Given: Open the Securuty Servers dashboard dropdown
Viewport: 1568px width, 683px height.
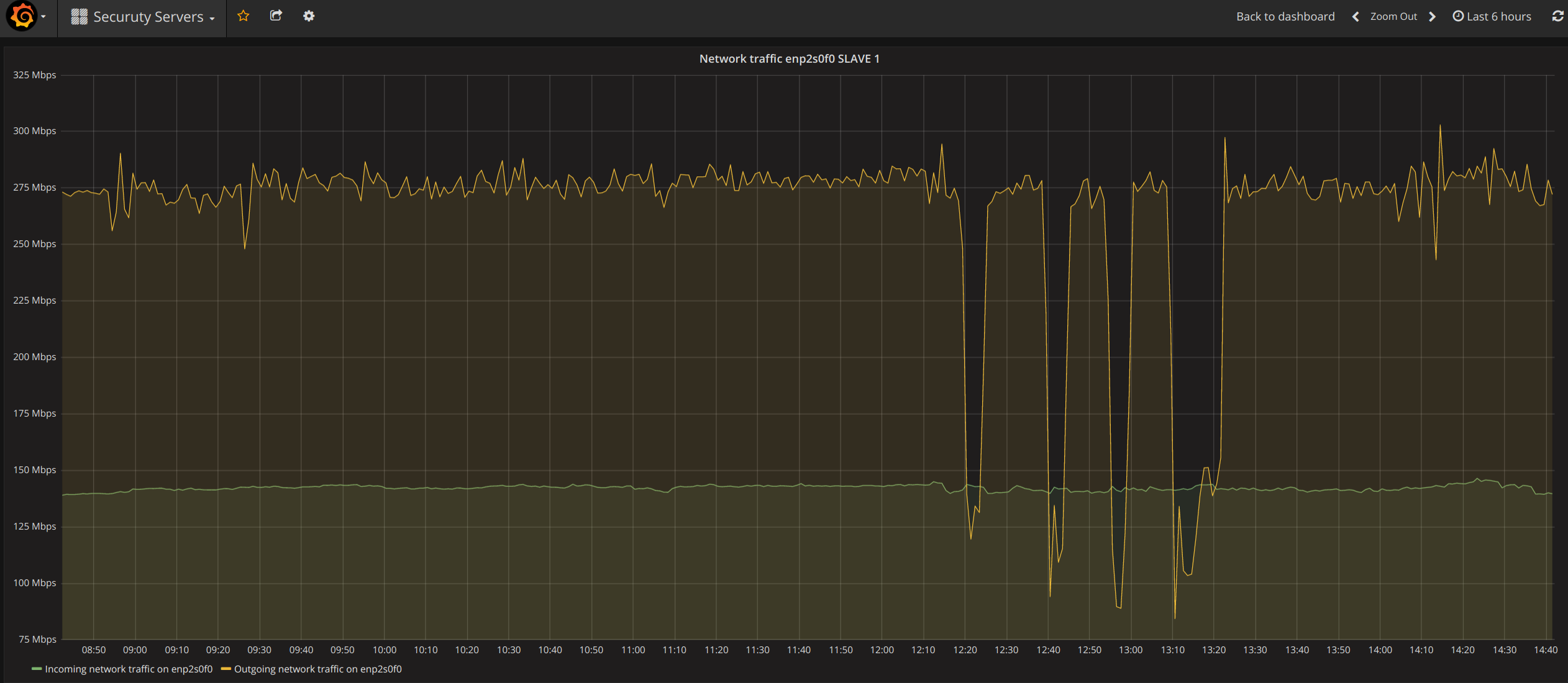Looking at the screenshot, I should click(143, 17).
